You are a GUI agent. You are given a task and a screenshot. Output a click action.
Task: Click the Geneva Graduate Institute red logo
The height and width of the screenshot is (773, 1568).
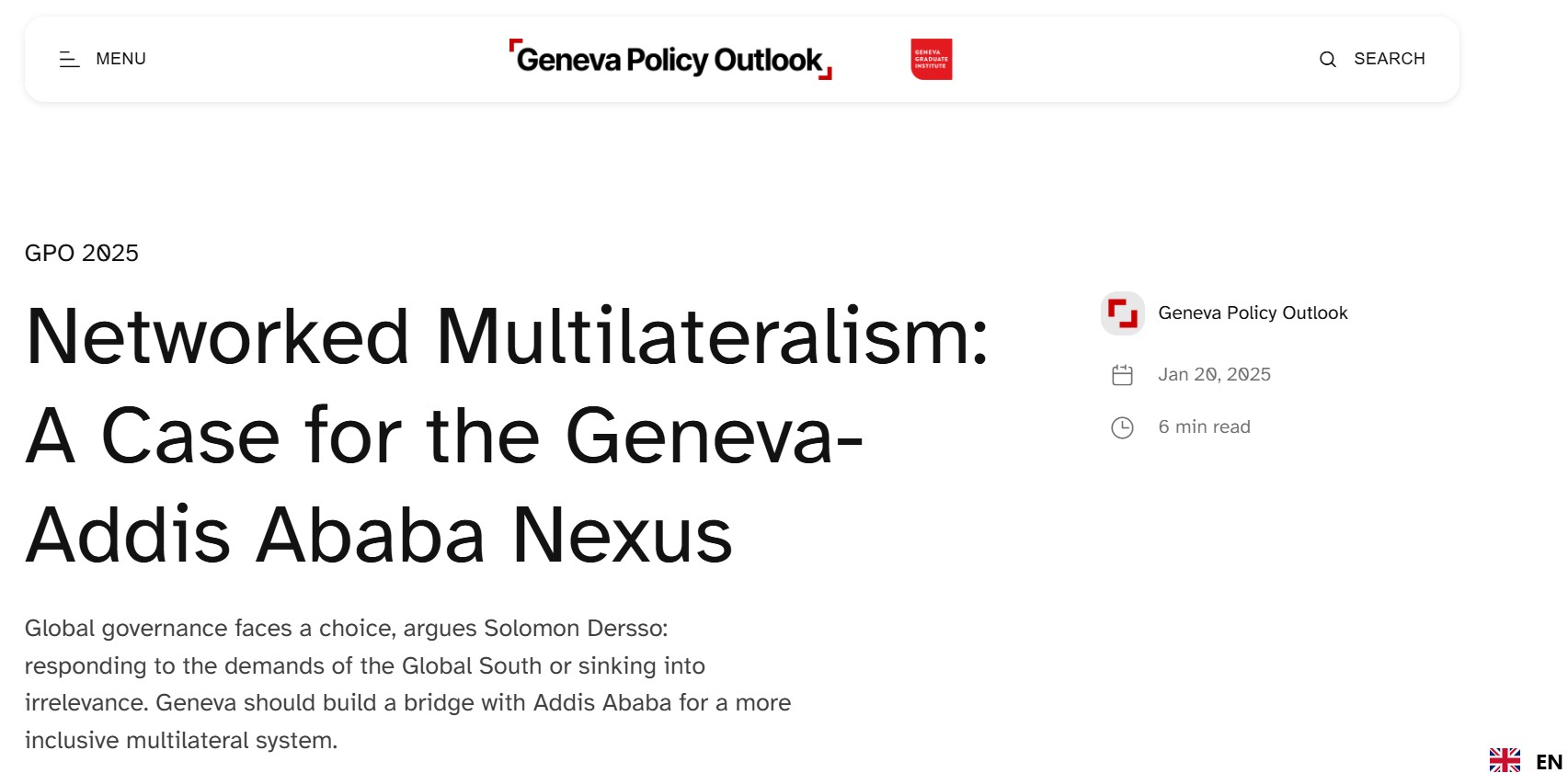tap(931, 59)
